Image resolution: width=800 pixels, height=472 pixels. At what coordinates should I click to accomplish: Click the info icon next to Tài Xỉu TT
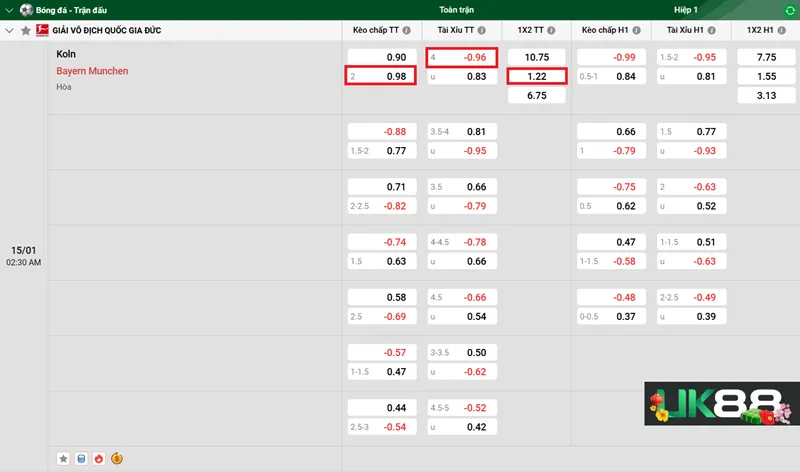[x=480, y=31]
